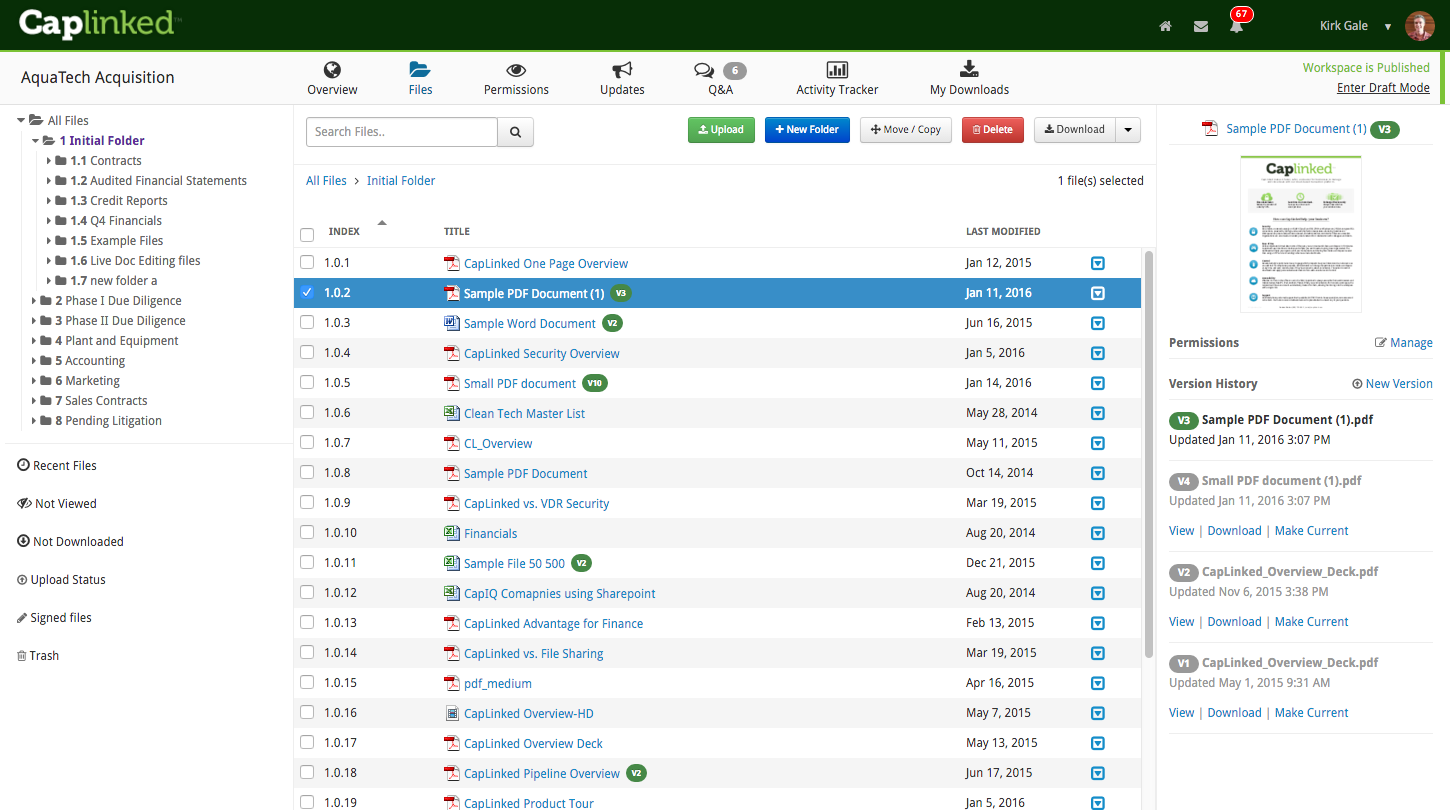Open Recent Files in the sidebar
The height and width of the screenshot is (810, 1450).
coord(57,466)
